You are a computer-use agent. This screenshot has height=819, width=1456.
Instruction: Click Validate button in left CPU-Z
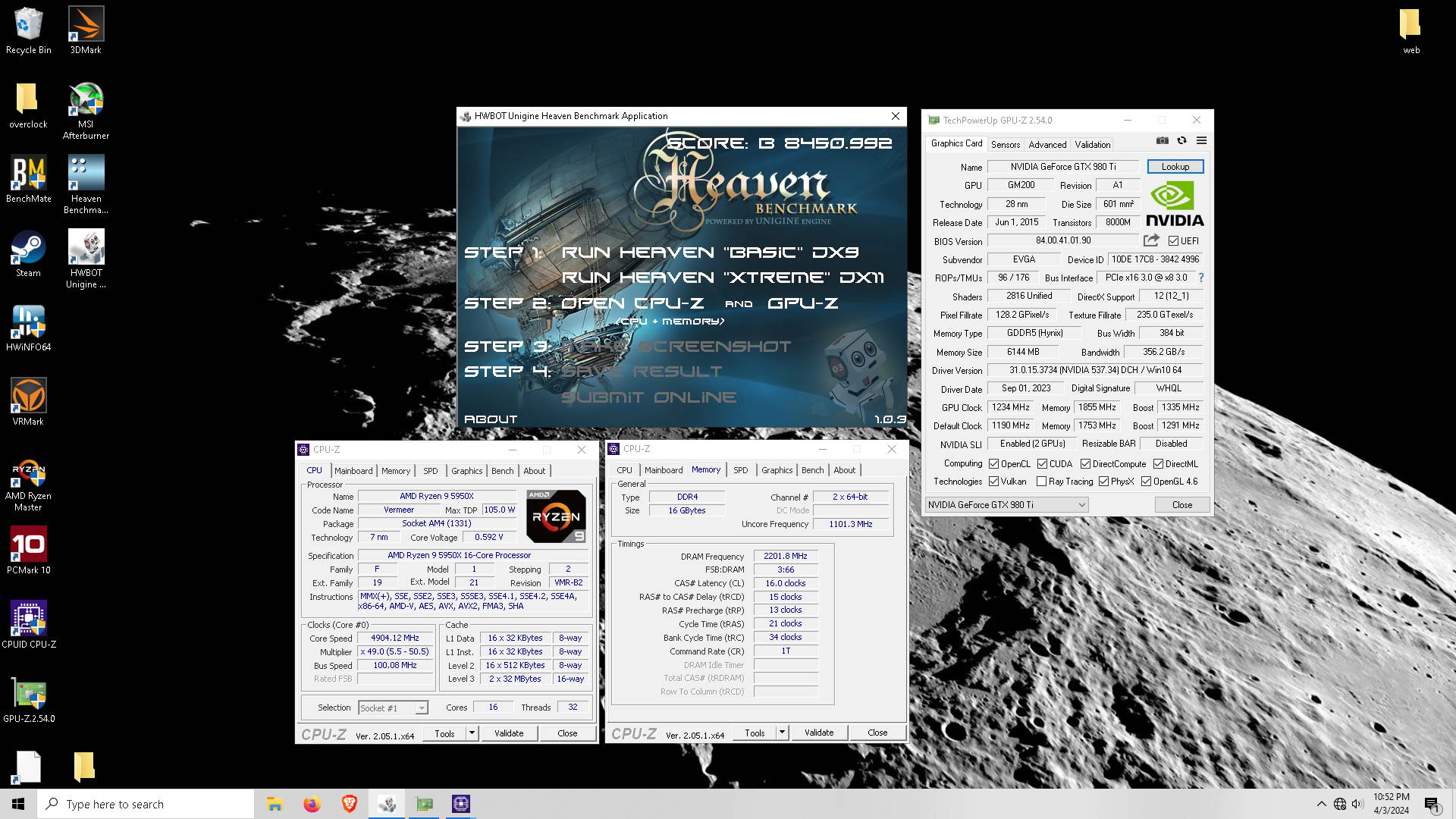(509, 733)
